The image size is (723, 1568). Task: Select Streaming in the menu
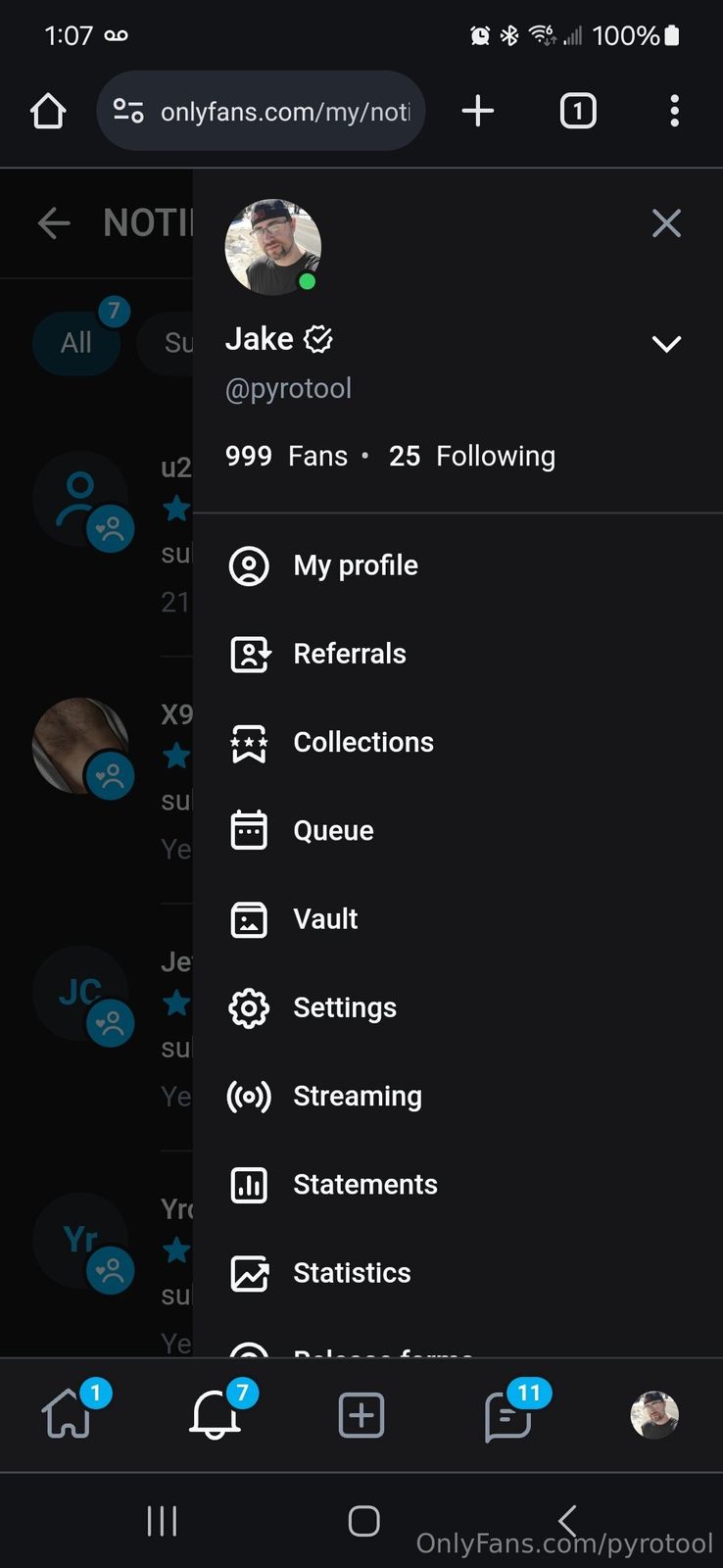(x=357, y=1096)
